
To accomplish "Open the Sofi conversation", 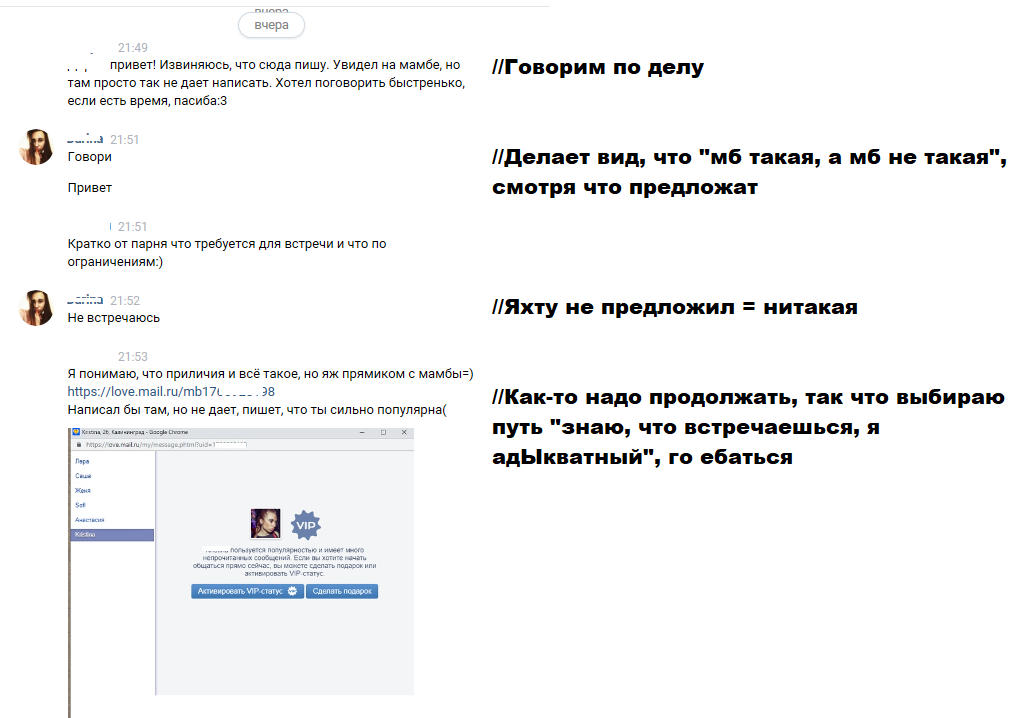I will click(81, 506).
